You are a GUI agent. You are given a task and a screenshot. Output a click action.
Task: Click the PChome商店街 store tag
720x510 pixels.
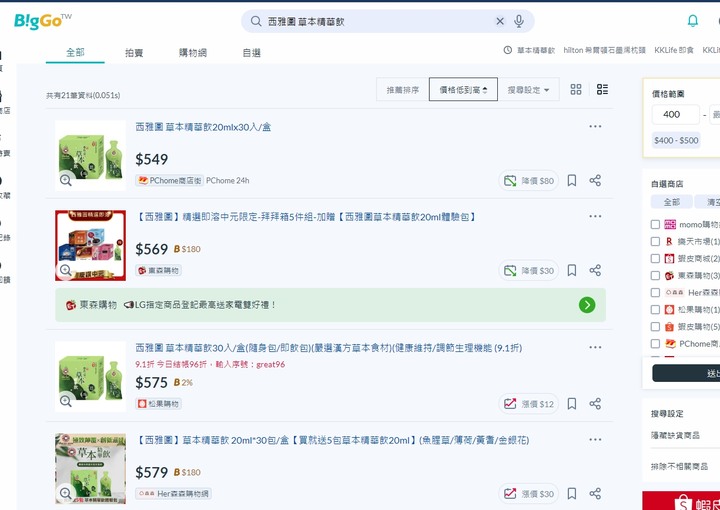170,180
